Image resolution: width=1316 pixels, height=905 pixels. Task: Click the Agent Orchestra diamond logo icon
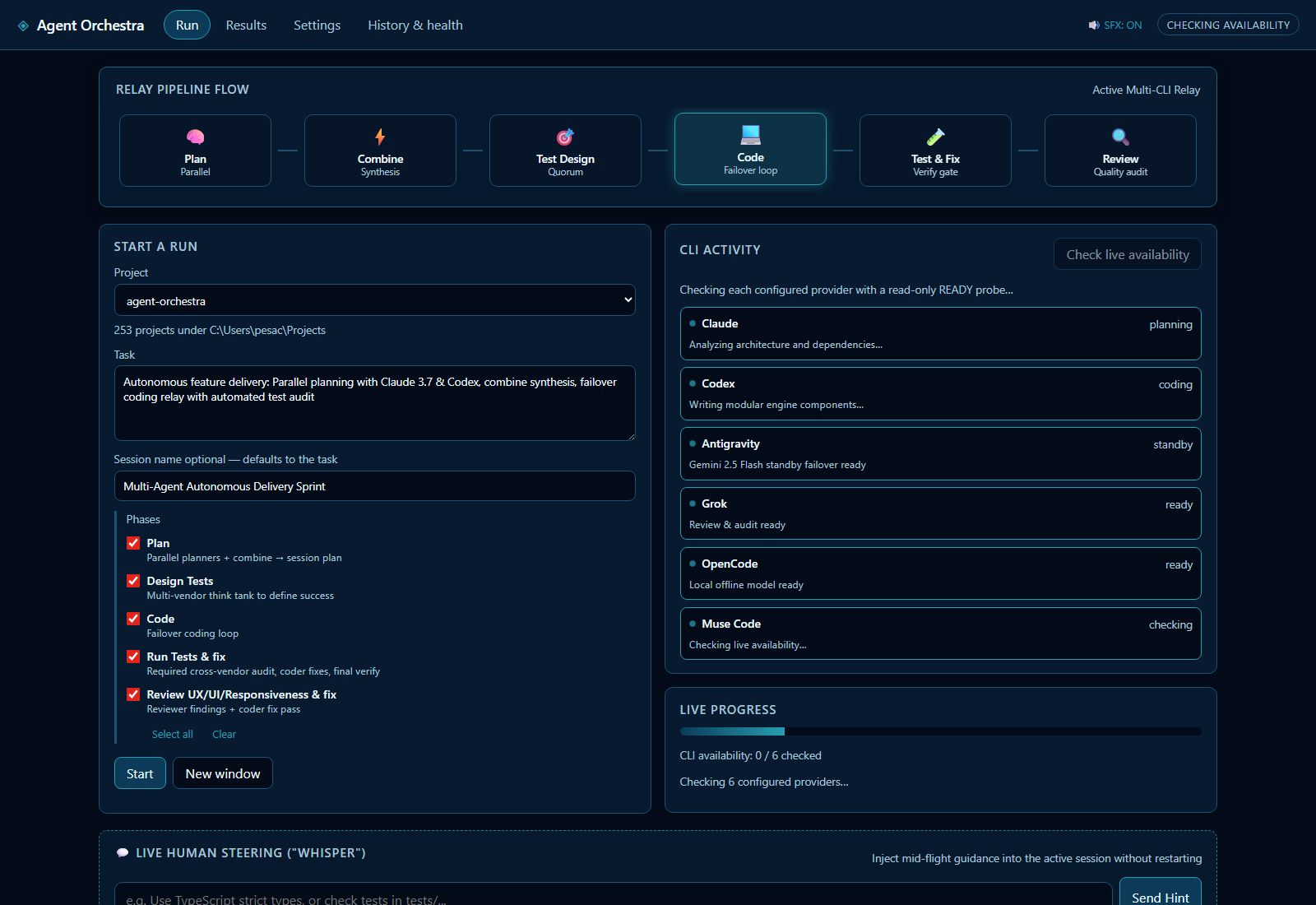pos(23,26)
